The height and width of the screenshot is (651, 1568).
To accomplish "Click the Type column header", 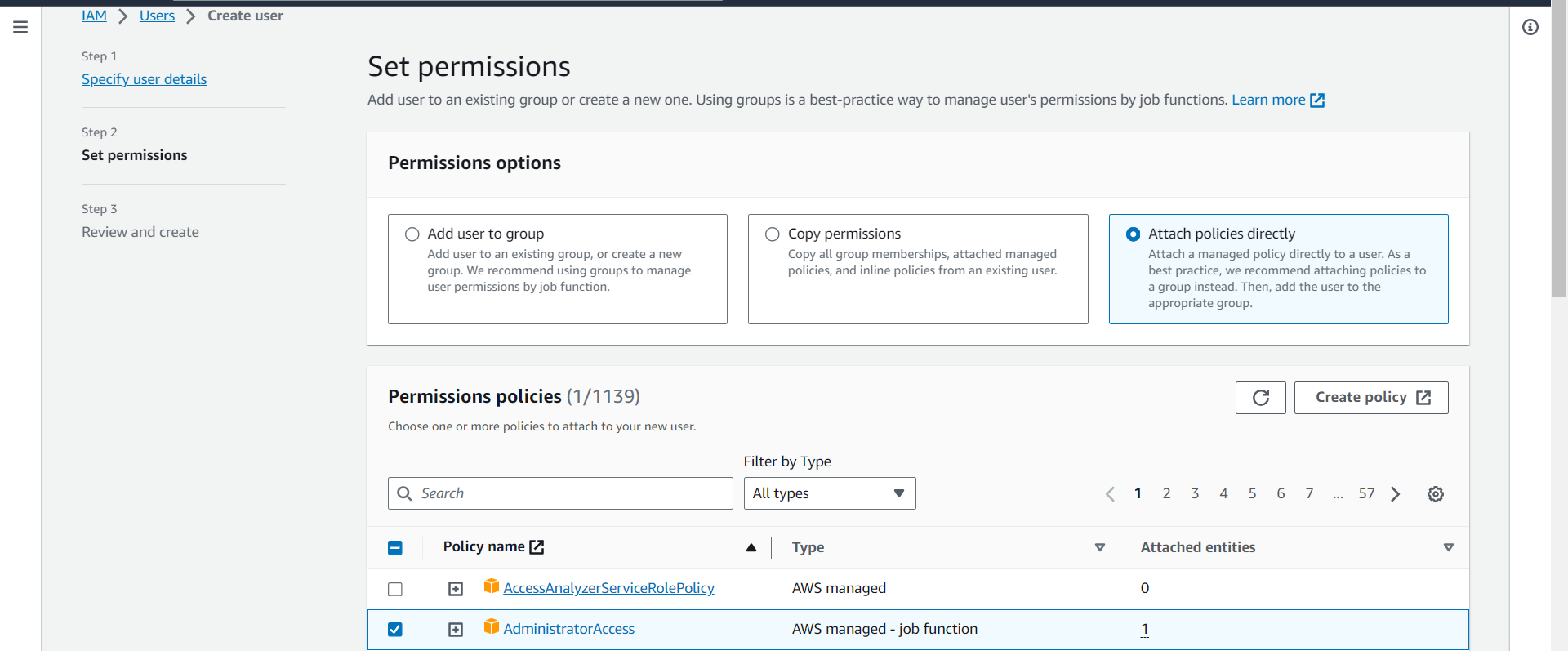I will click(808, 547).
